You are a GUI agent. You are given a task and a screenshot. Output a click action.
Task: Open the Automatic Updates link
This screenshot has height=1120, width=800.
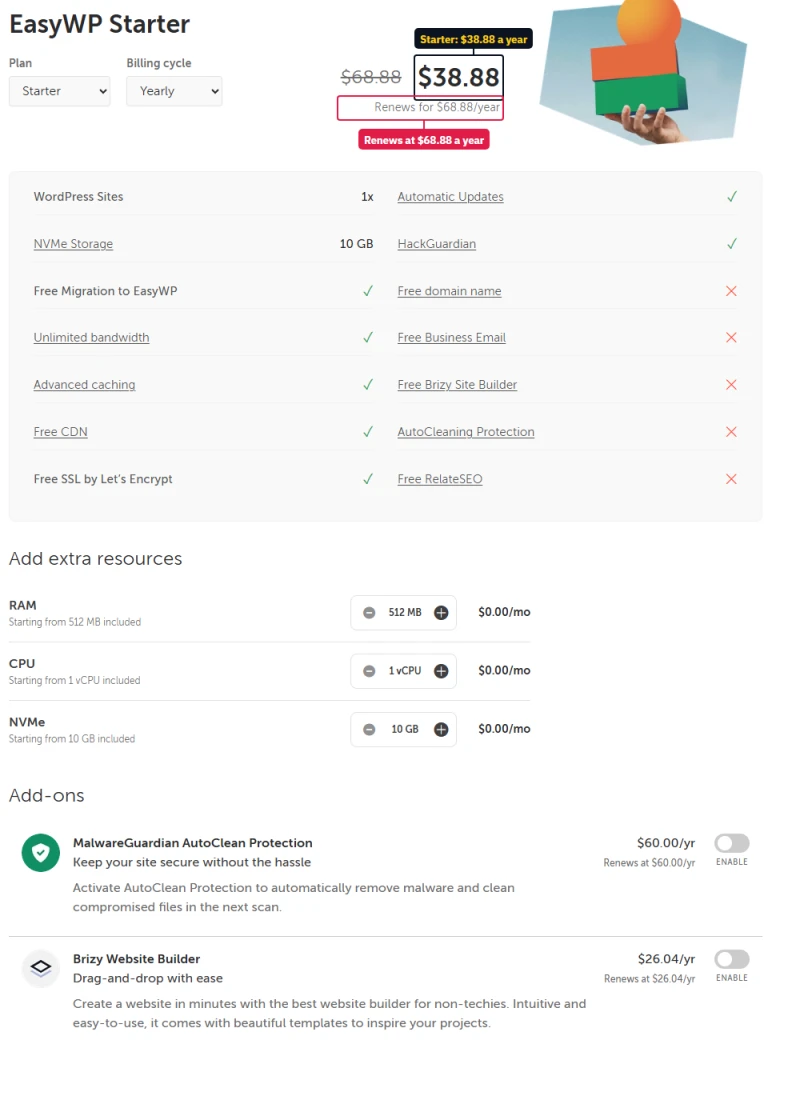pos(451,196)
